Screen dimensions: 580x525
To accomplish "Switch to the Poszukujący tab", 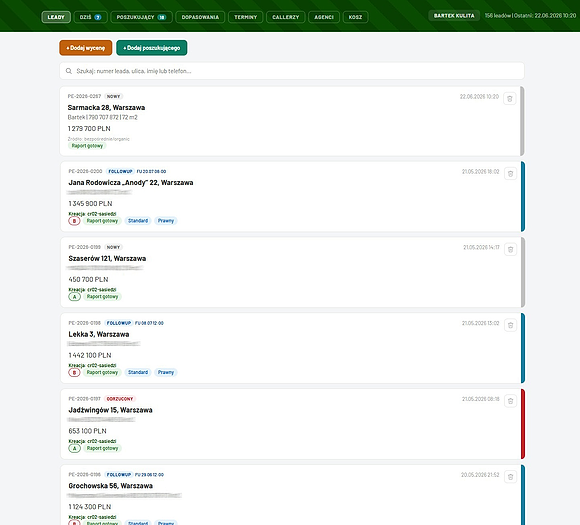I will pos(141,17).
